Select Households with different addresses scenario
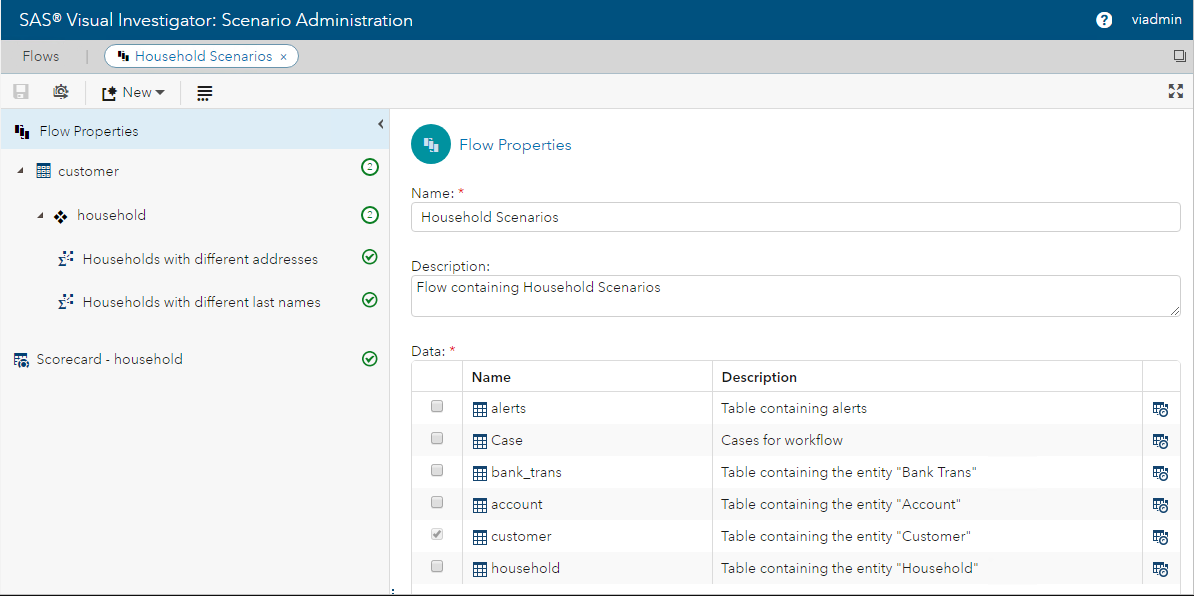Image resolution: width=1194 pixels, height=596 pixels. click(200, 259)
